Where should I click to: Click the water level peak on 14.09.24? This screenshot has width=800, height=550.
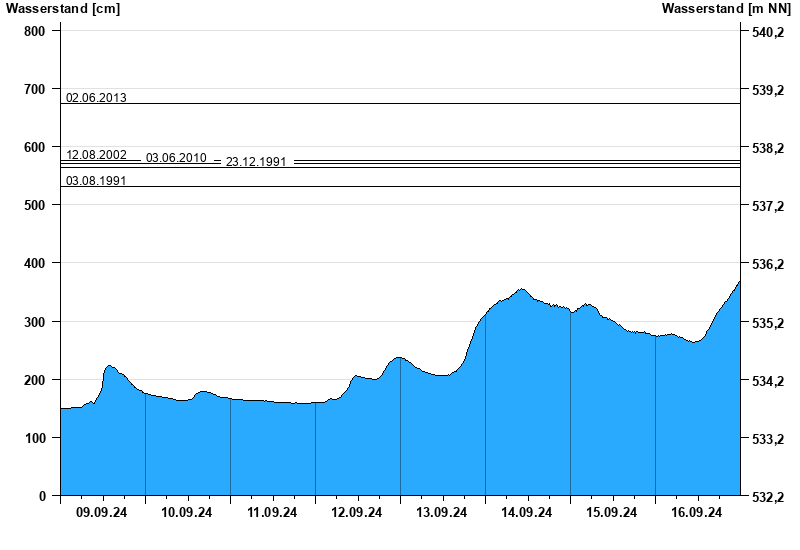tap(521, 289)
